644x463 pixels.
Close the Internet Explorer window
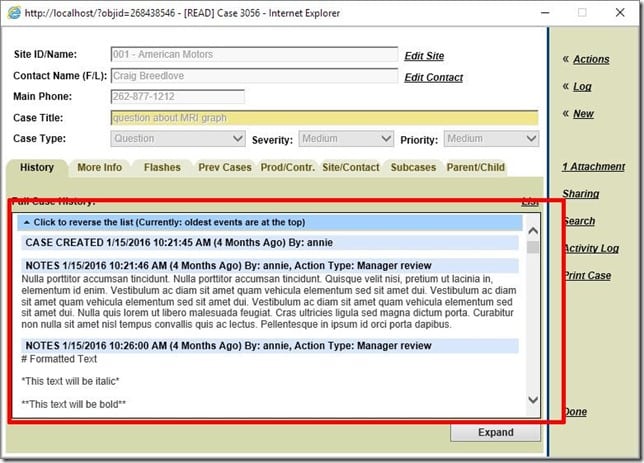pyautogui.click(x=620, y=13)
